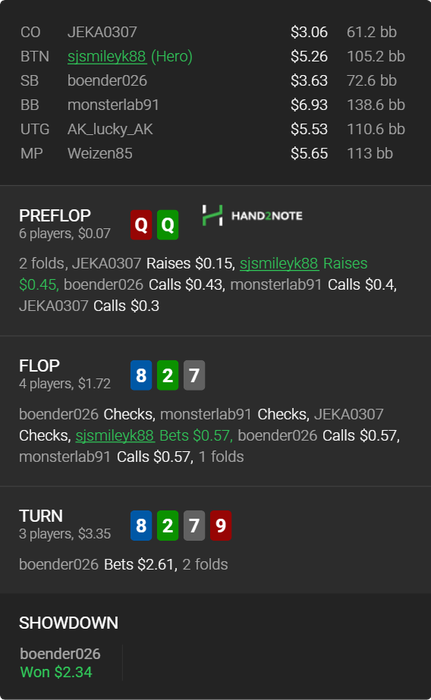The height and width of the screenshot is (700, 431).
Task: Click boender026 name in showdown section
Action: point(60,654)
